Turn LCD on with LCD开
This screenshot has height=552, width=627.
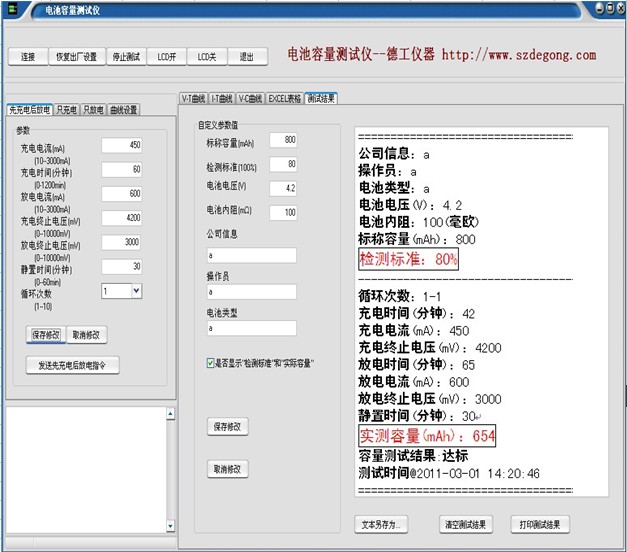tap(167, 57)
